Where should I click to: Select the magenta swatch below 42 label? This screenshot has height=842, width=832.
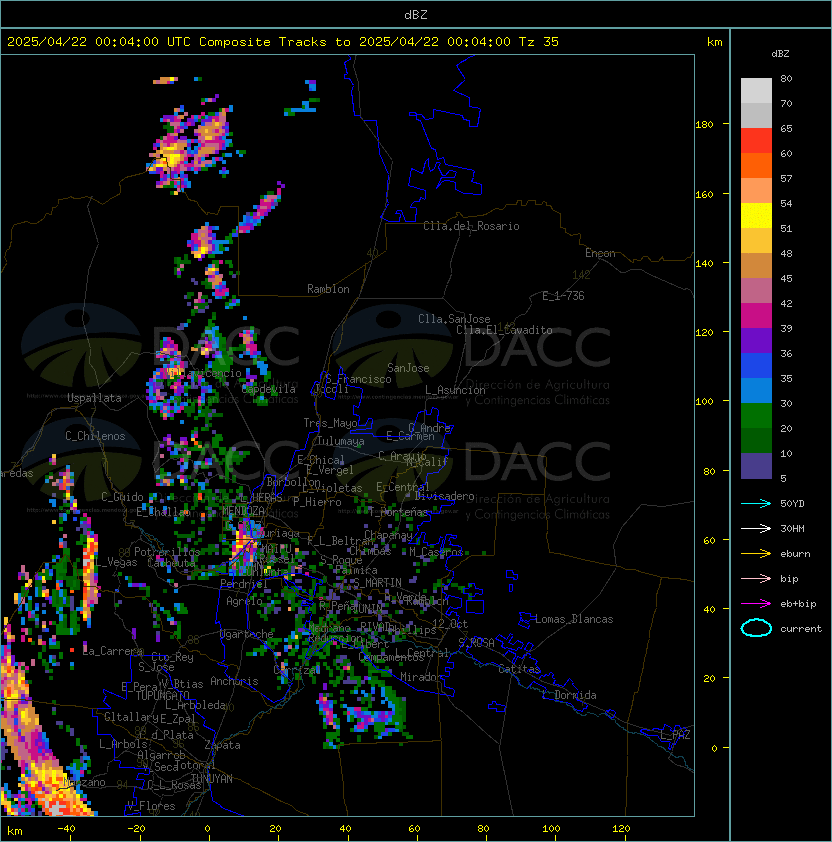click(756, 316)
